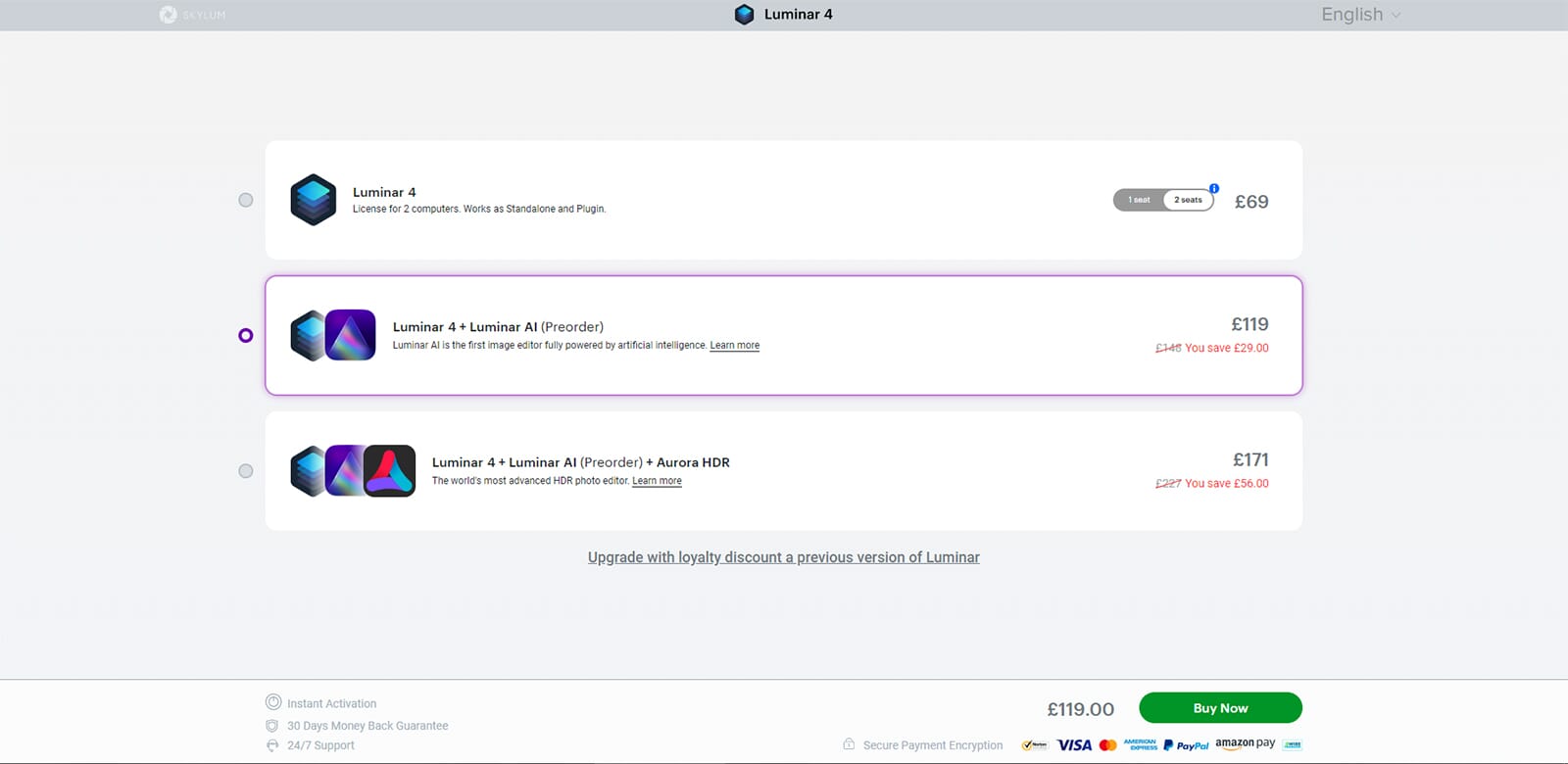Image resolution: width=1568 pixels, height=764 pixels.
Task: Click the Luminar 4 icon in second card
Action: pos(307,335)
